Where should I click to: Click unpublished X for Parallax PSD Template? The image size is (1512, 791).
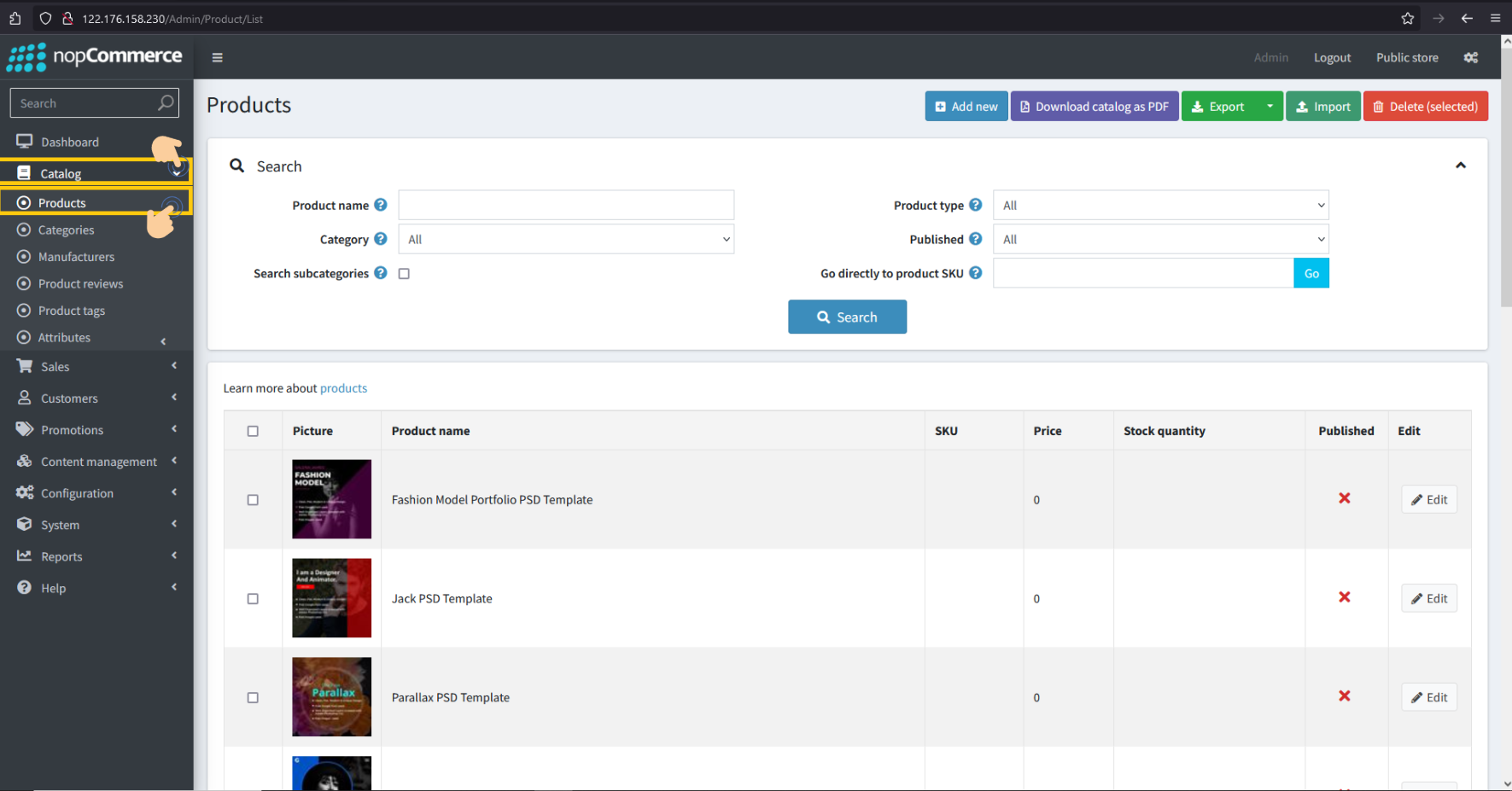[1345, 696]
